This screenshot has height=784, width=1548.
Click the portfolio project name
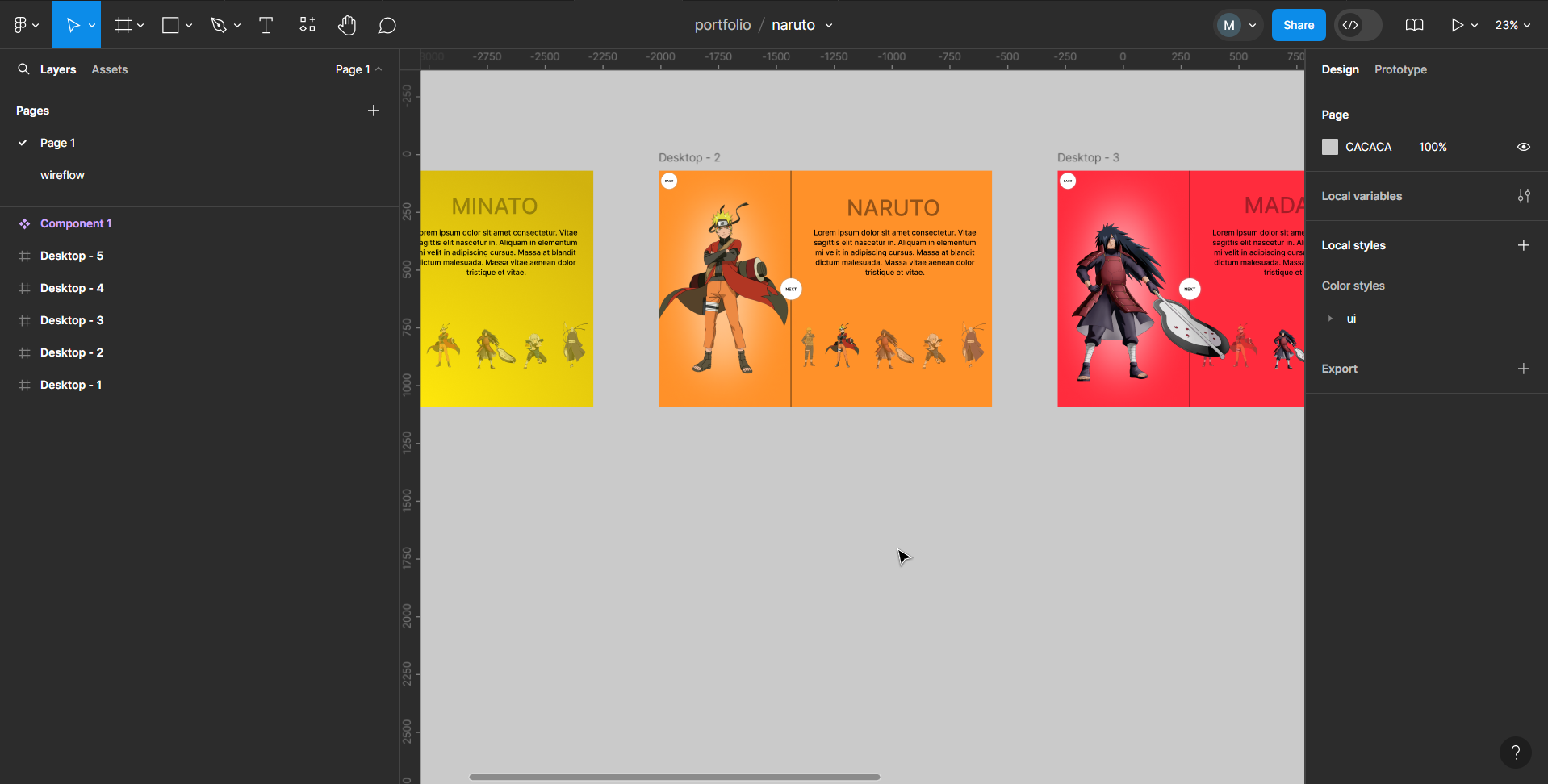(722, 25)
